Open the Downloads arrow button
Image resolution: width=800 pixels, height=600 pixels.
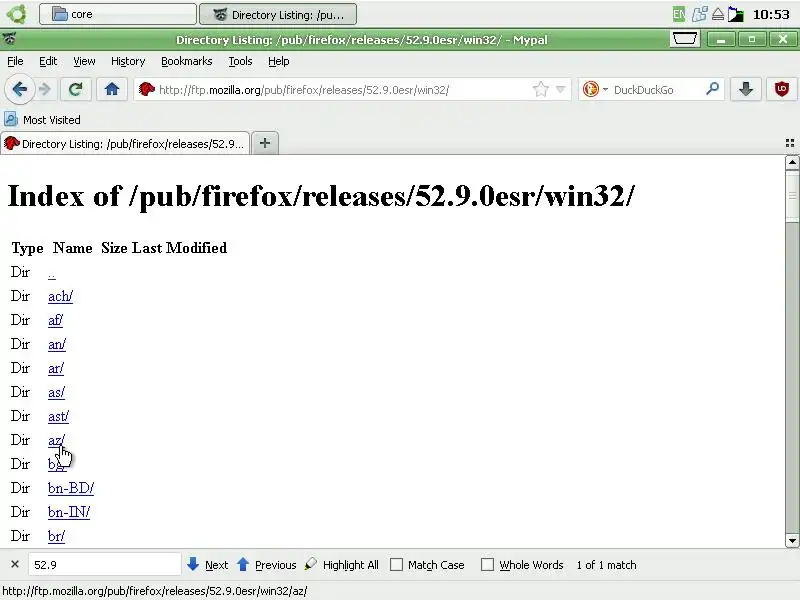(x=746, y=90)
